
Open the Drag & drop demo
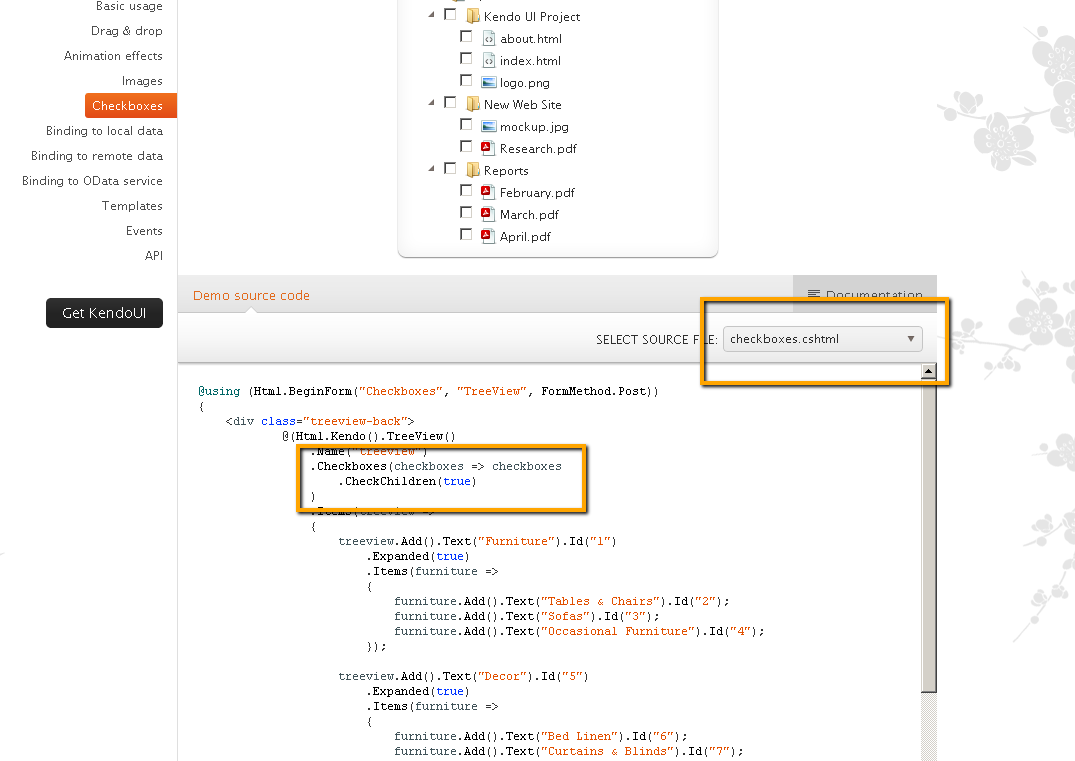pyautogui.click(x=127, y=31)
